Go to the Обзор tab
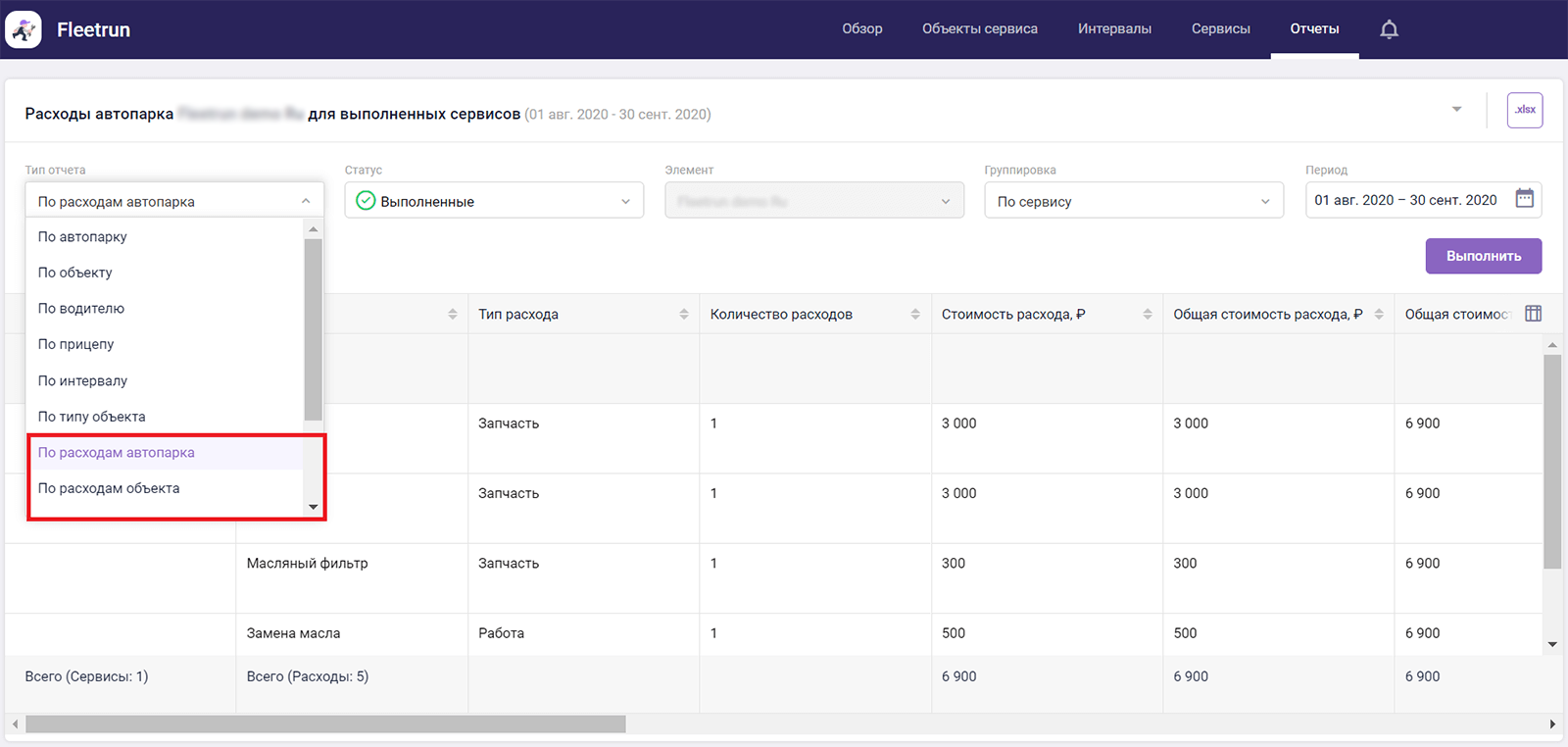The height and width of the screenshot is (747, 1568). [861, 29]
